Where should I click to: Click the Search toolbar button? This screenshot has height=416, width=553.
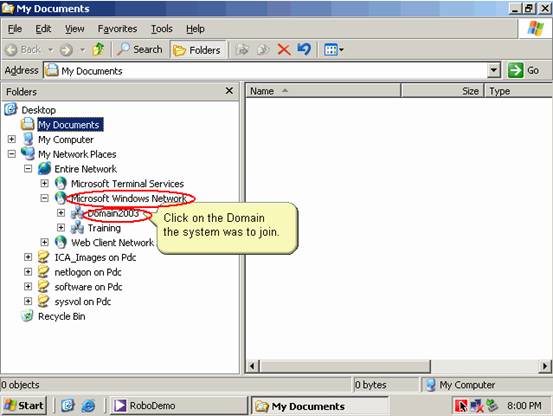point(140,50)
